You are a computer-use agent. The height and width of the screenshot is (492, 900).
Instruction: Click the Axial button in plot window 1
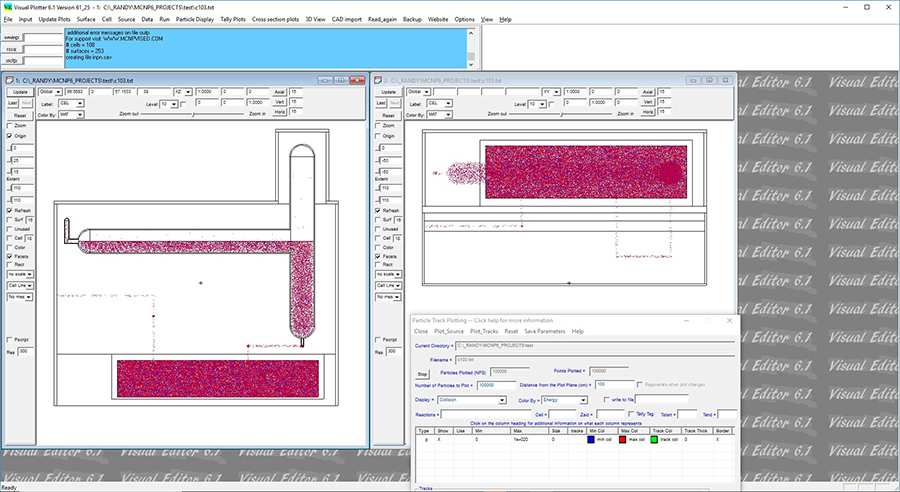[280, 92]
